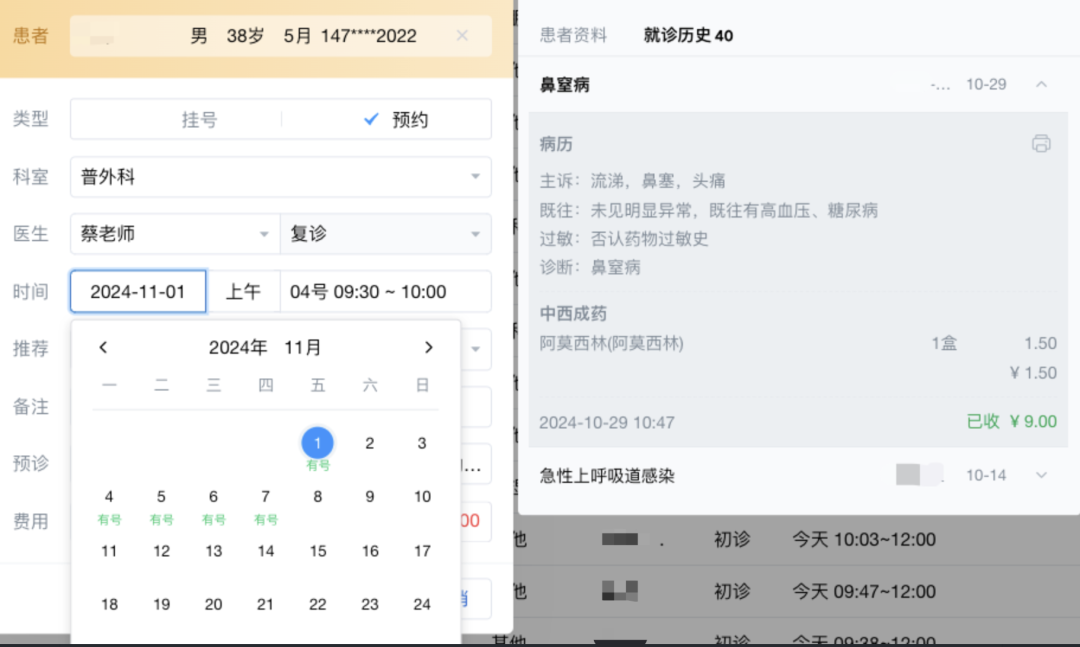
Task: Click the date field 2024-11-01
Action: point(138,292)
